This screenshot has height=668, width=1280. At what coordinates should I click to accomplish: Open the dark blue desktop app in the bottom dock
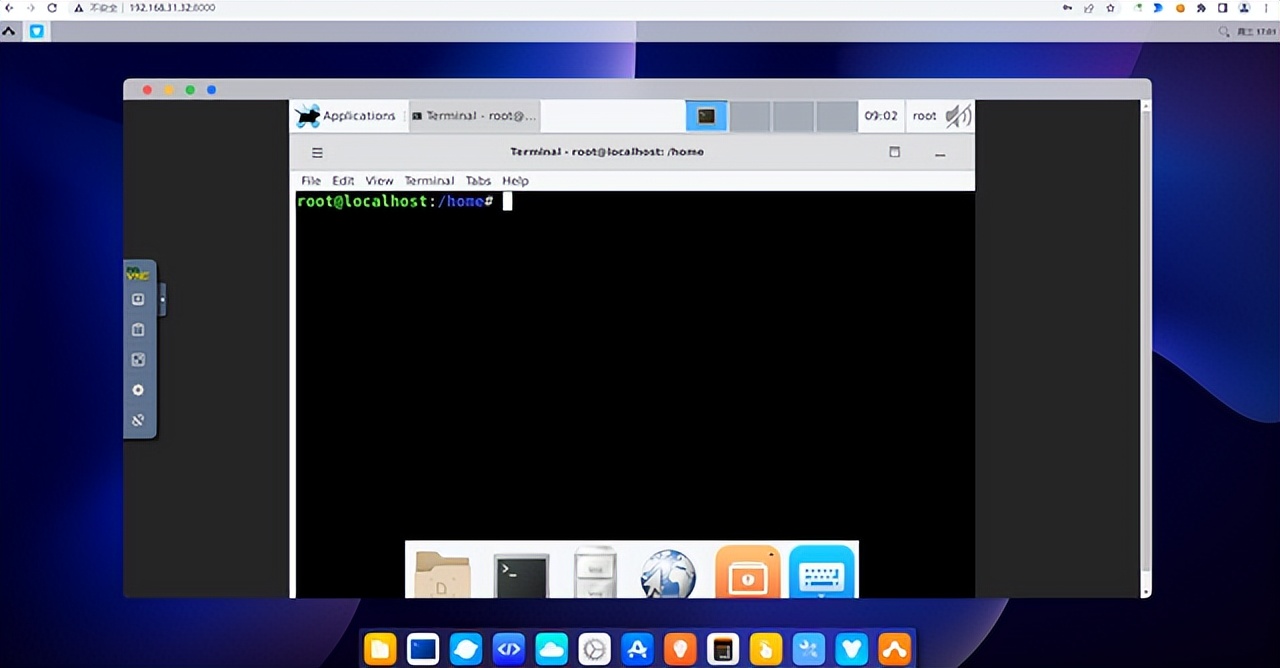[x=423, y=649]
